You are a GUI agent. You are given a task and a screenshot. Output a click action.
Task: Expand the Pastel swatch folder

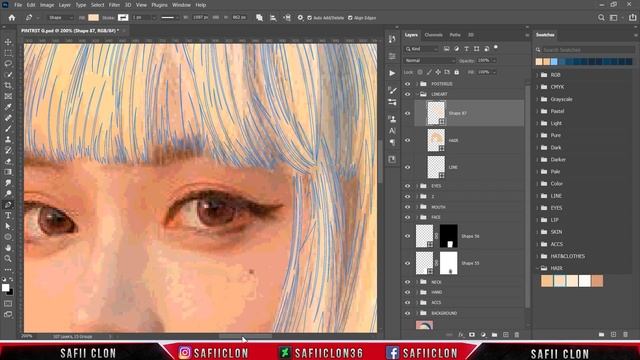(x=538, y=111)
